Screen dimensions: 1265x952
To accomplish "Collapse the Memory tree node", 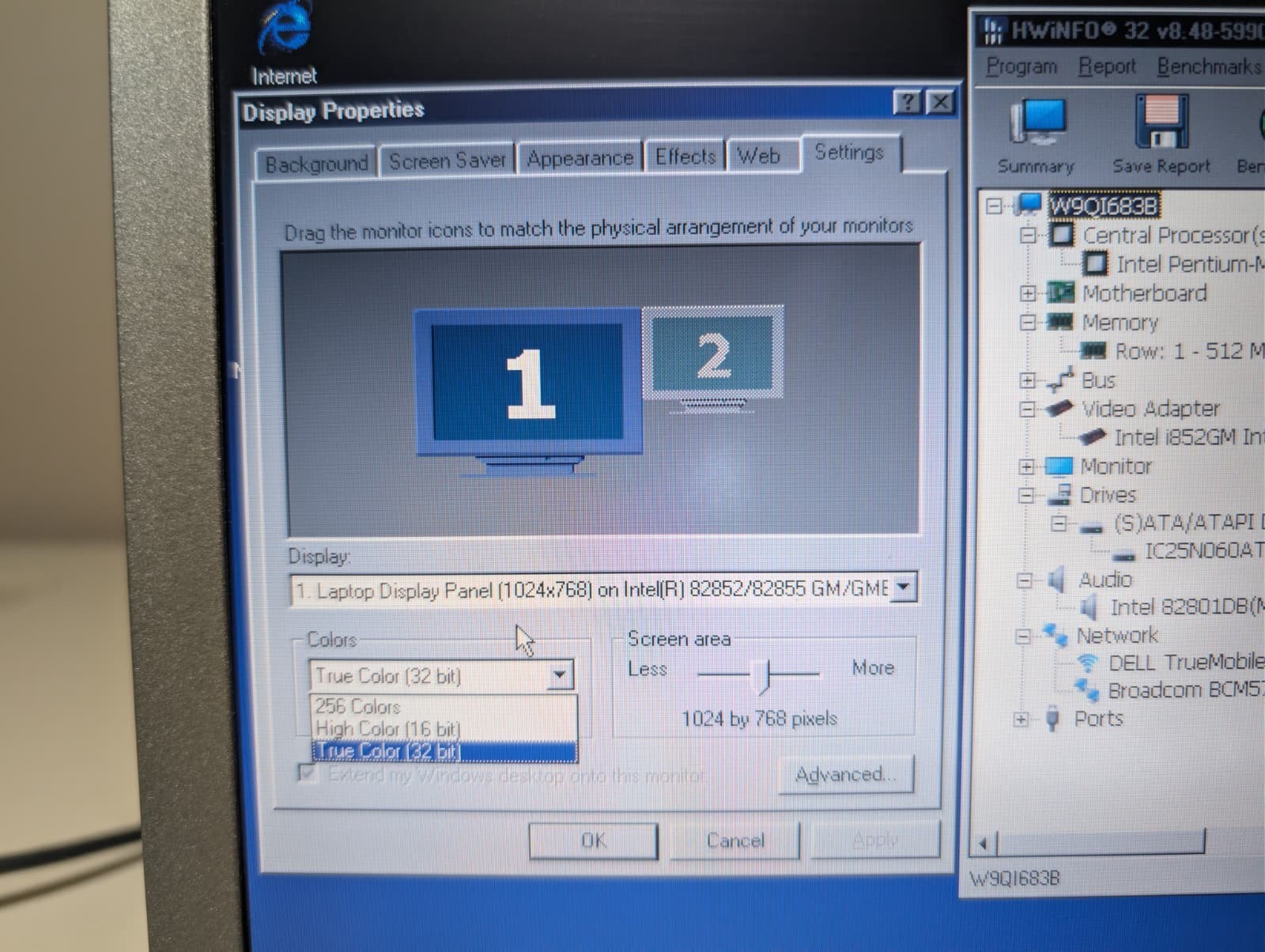I will pyautogui.click(x=1028, y=322).
